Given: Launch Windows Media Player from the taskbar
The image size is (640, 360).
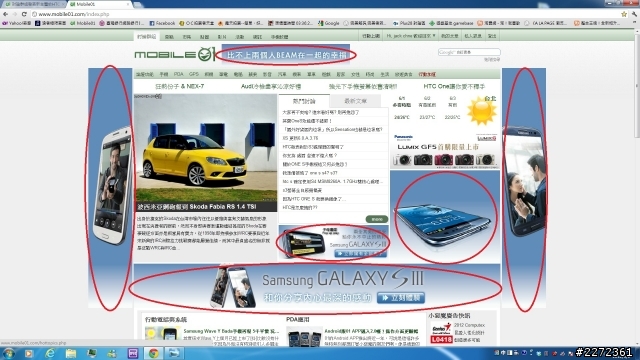Looking at the screenshot, I should click(x=29, y=353).
